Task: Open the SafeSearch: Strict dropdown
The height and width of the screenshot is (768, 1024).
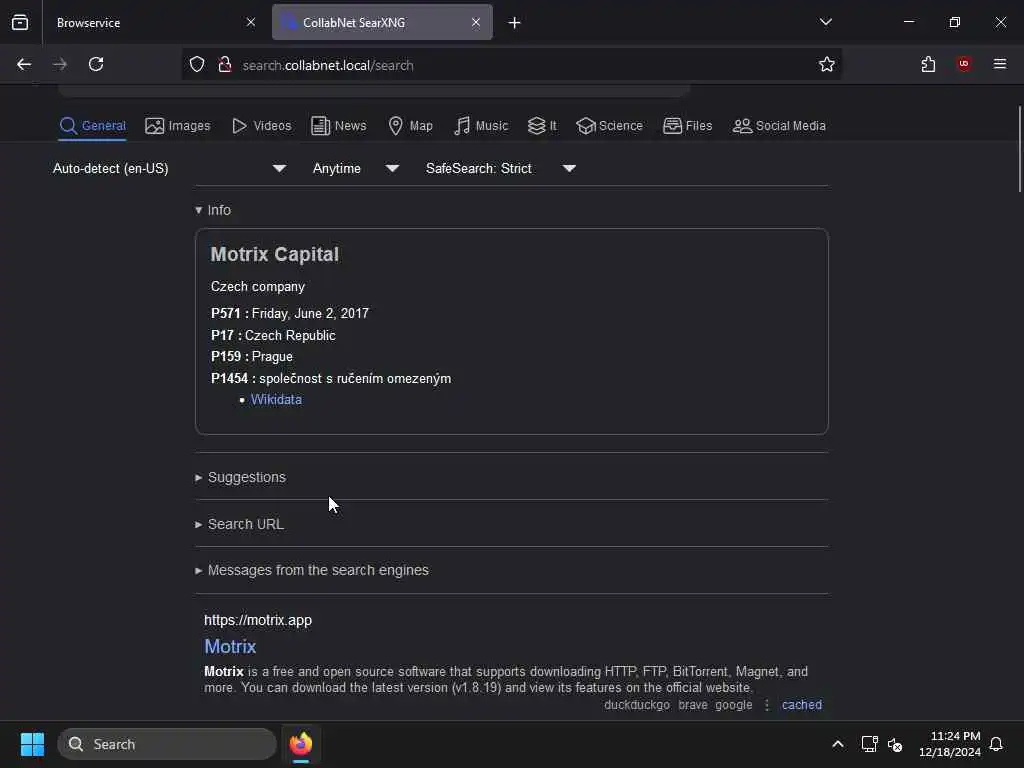Action: 501,168
